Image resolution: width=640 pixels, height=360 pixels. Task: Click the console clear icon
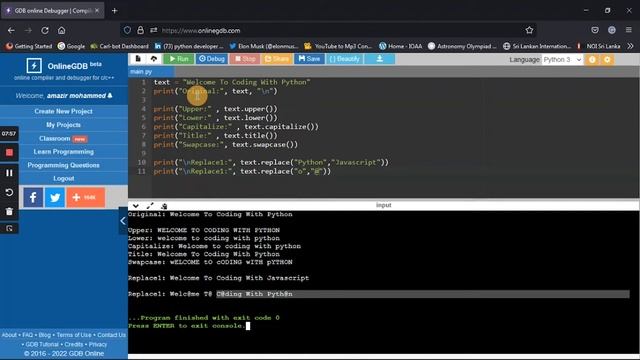(x=164, y=206)
